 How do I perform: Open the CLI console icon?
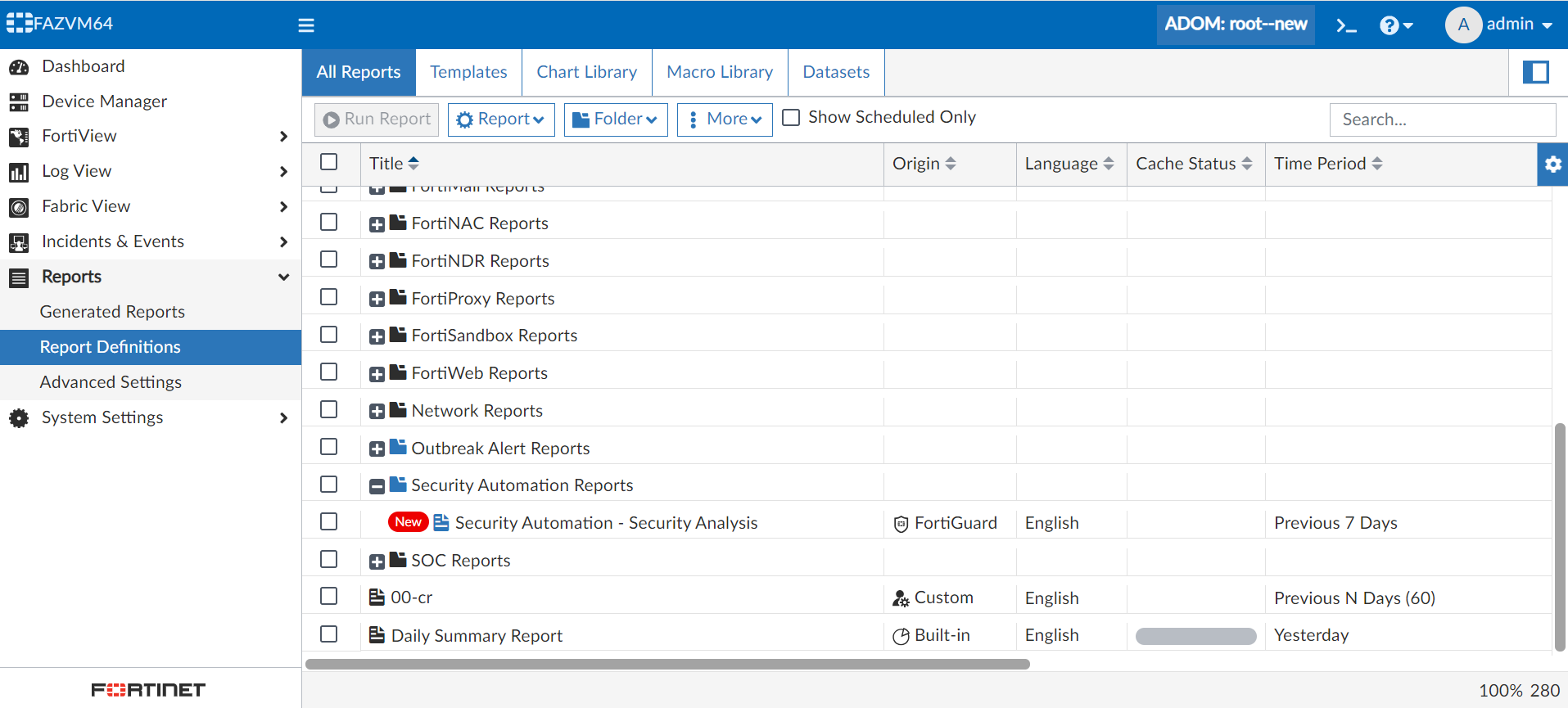1346,25
